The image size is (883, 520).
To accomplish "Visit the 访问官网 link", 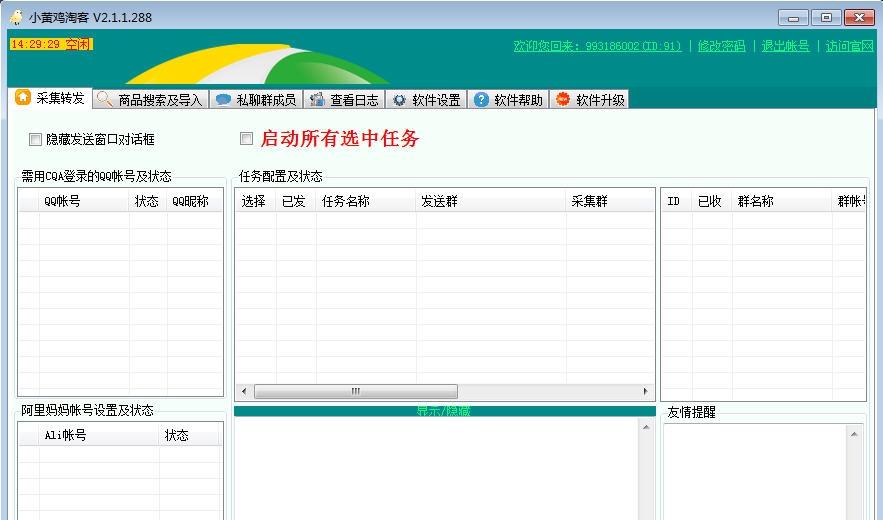I will click(849, 46).
